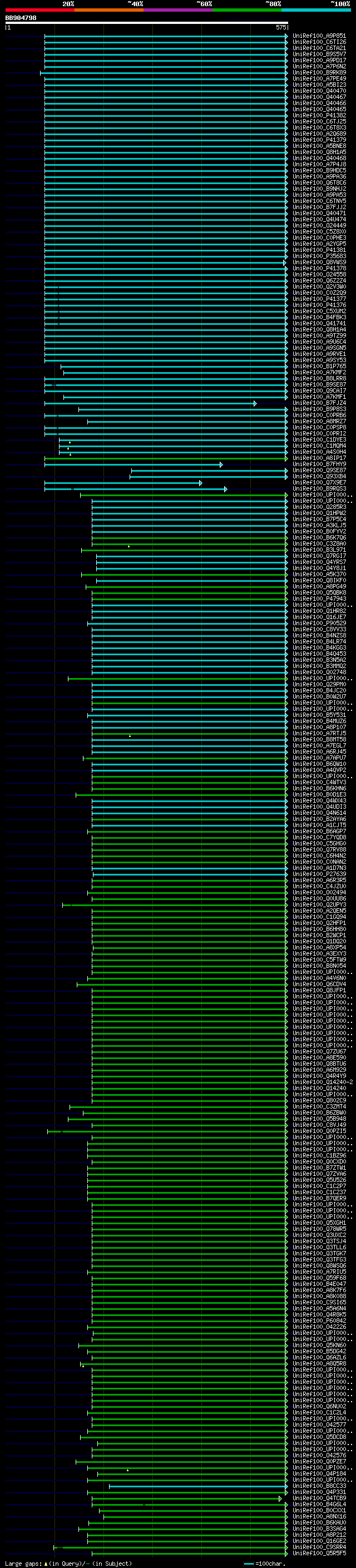Select hit UniRef100_Q4U474
The height and width of the screenshot is (1568, 356).
point(319,219)
